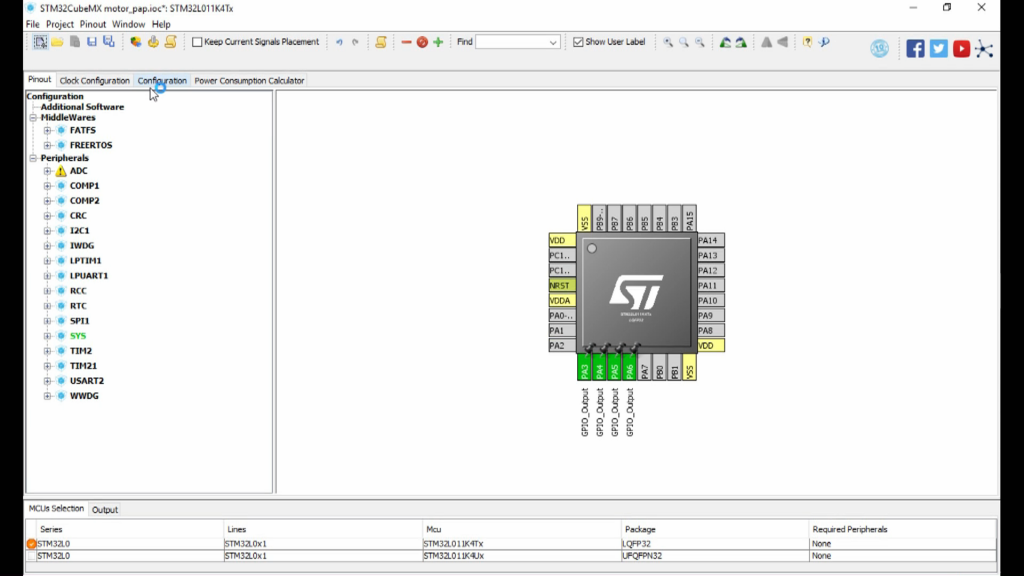1024x576 pixels.
Task: Open the Facebook link icon
Action: pyautogui.click(x=915, y=48)
